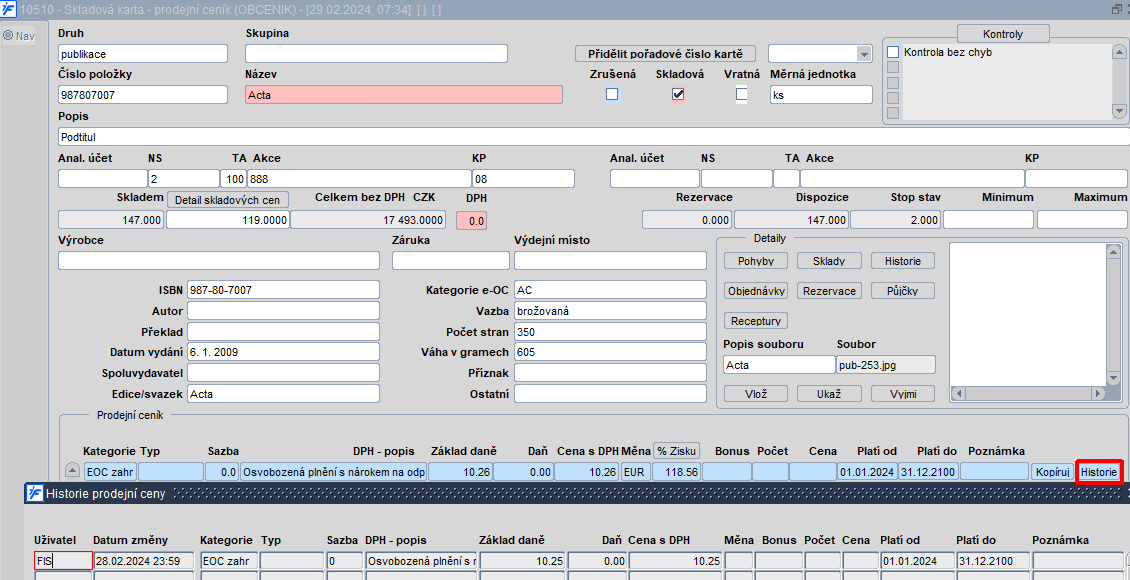The image size is (1130, 580).
Task: Click the Měrná jednotka field ks
Action: (821, 94)
